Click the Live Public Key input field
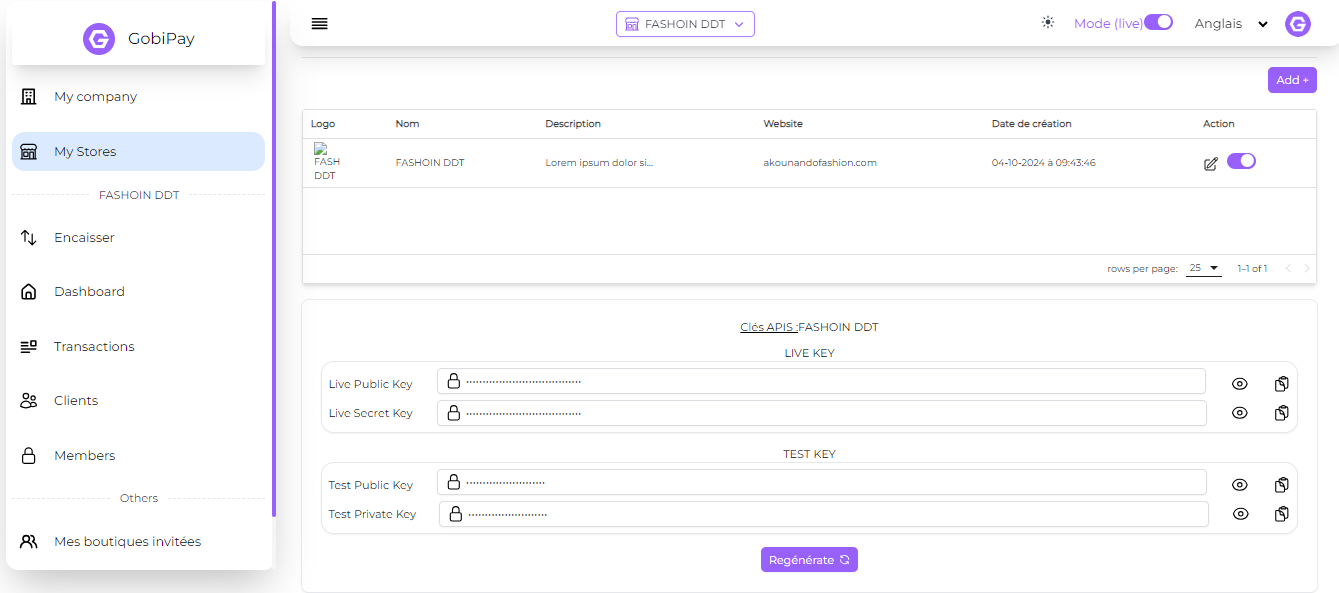Viewport: 1339px width, 593px height. coord(821,381)
